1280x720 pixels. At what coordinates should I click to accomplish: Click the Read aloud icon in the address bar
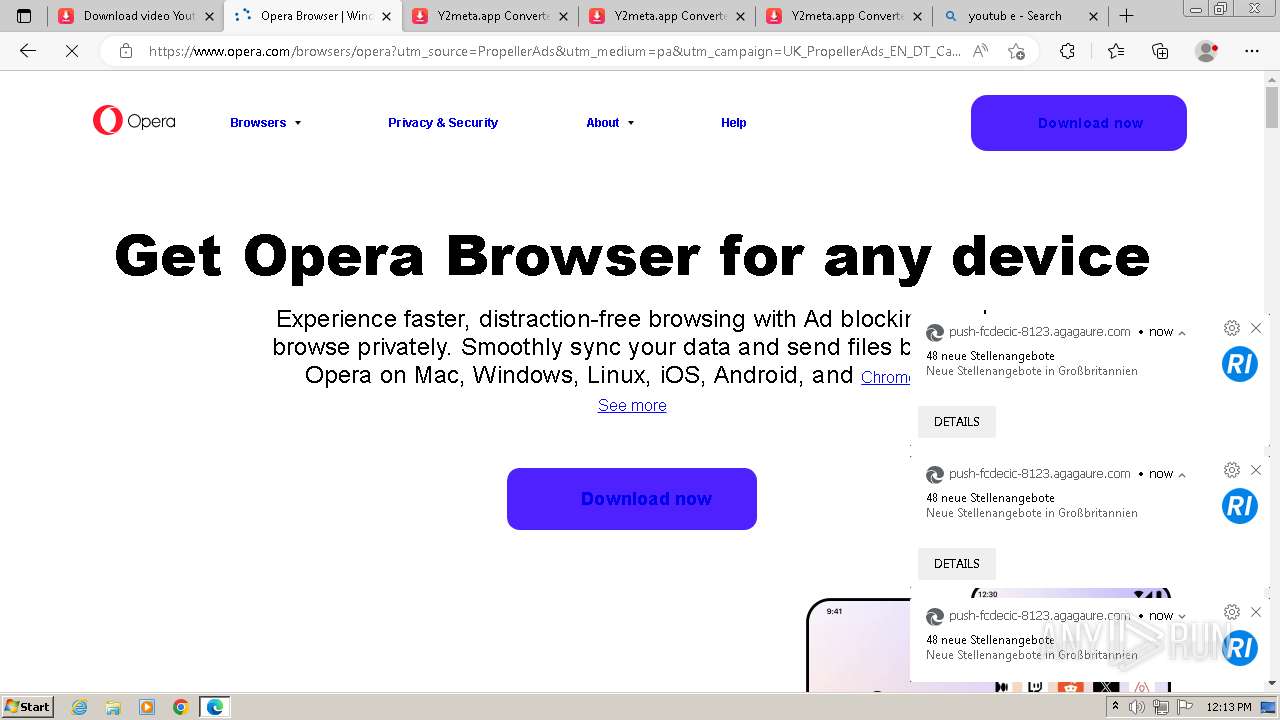[980, 51]
